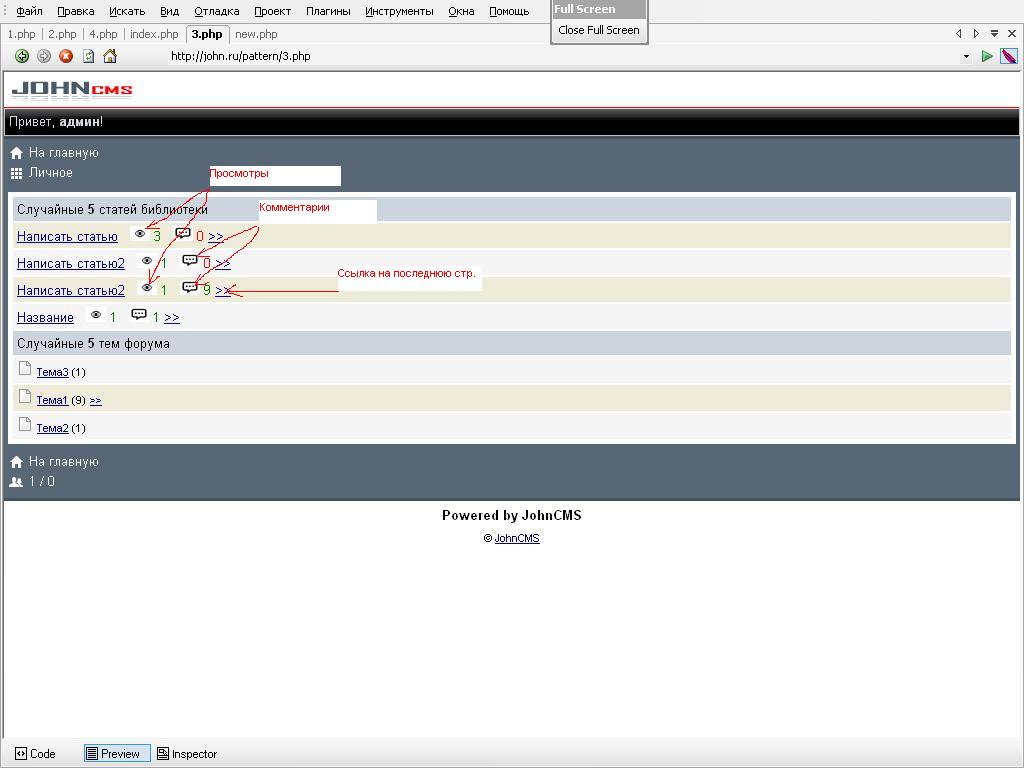
Task: Switch to Inspector view
Action: pyautogui.click(x=187, y=754)
